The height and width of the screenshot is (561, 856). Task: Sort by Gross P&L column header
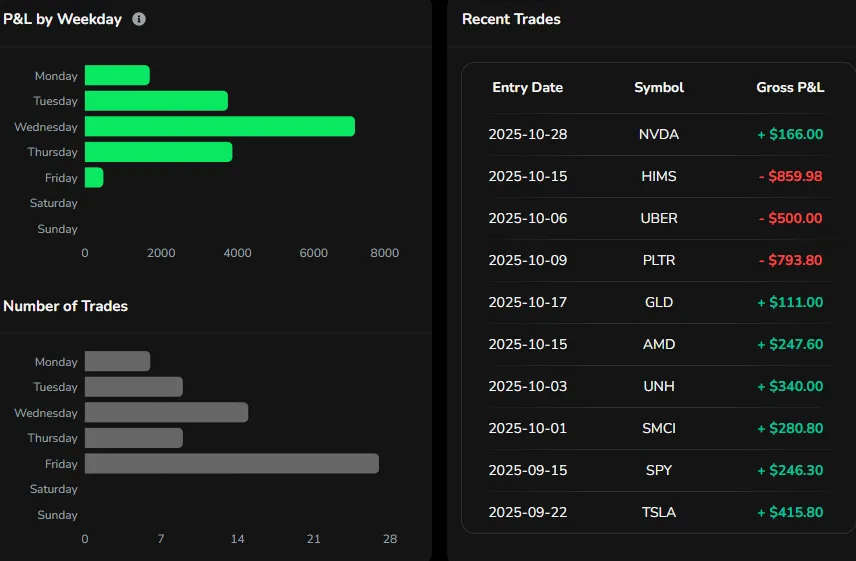pos(790,88)
